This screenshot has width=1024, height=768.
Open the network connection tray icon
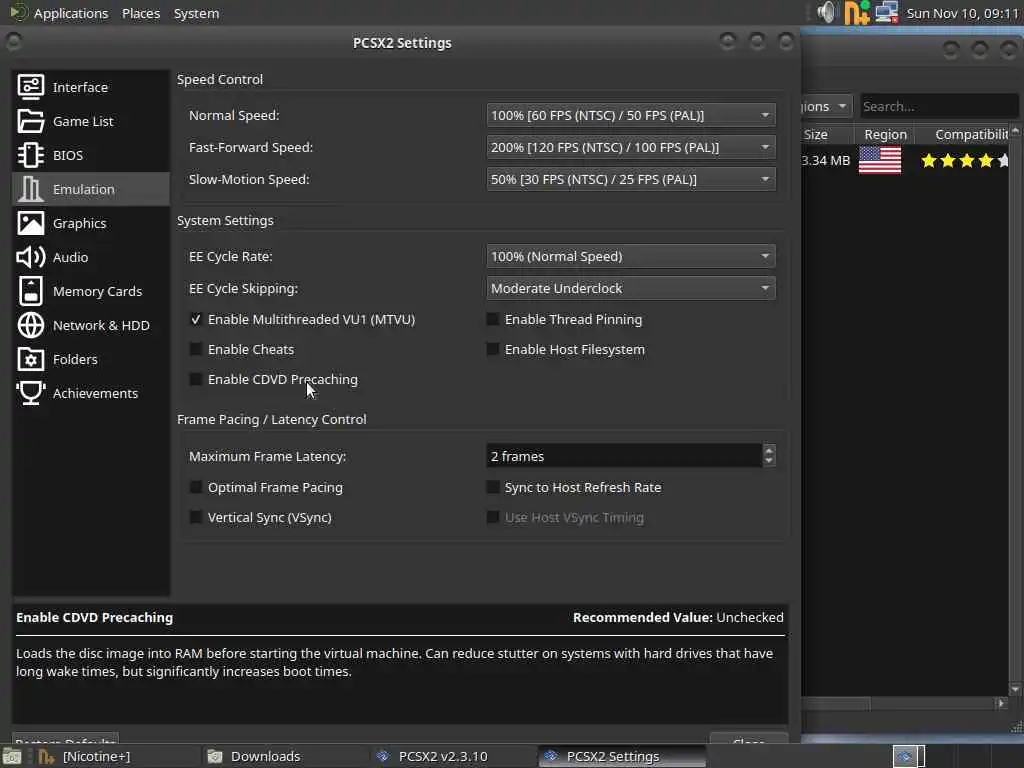887,12
